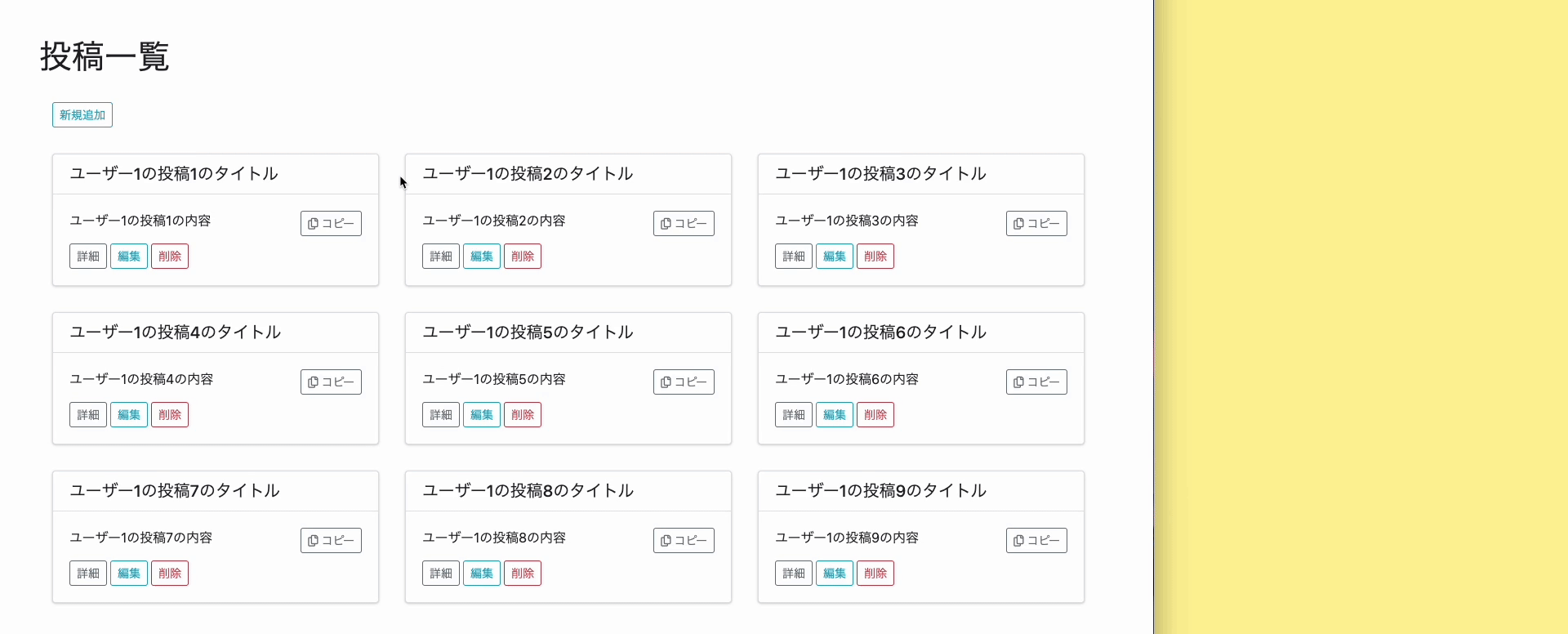
Task: Copy the post 6 content
Action: pos(1036,382)
